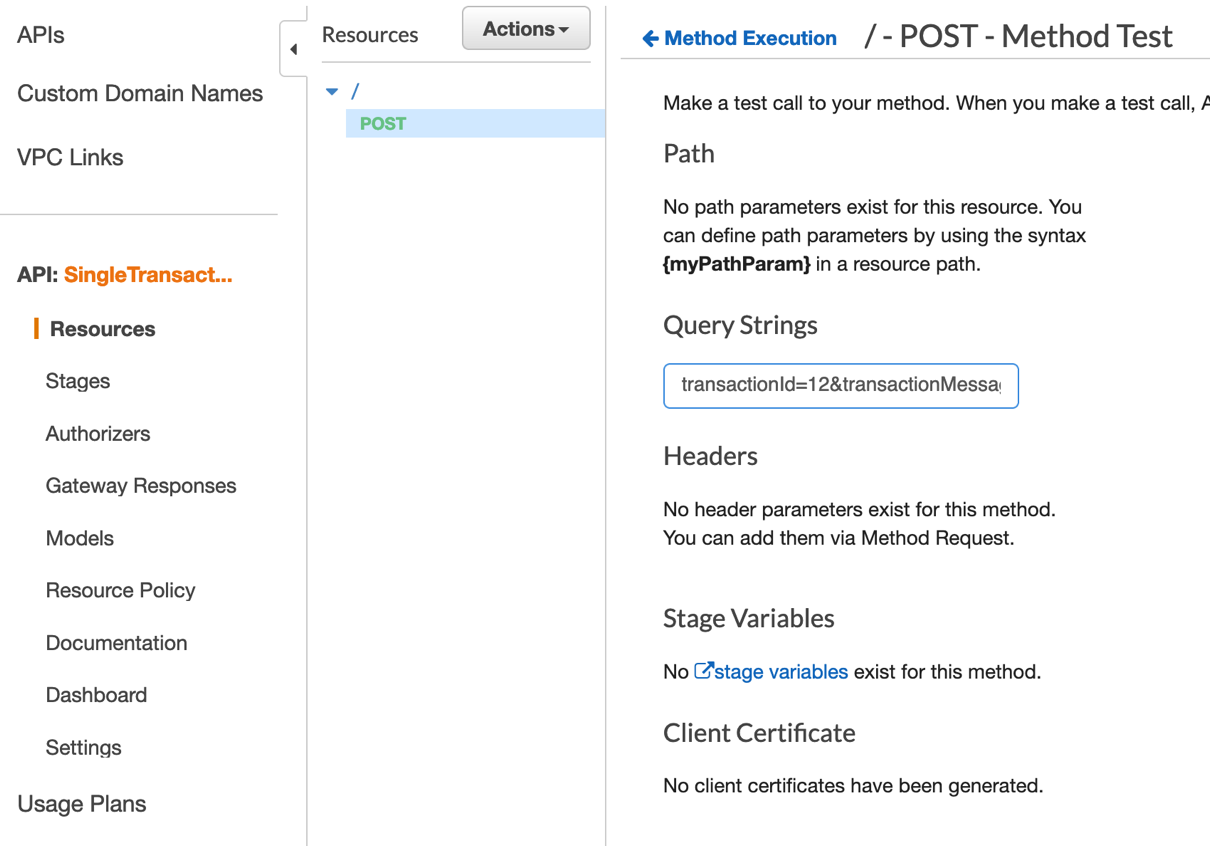Select the POST method in resource tree
Screen dimensions: 1210x846
point(383,124)
